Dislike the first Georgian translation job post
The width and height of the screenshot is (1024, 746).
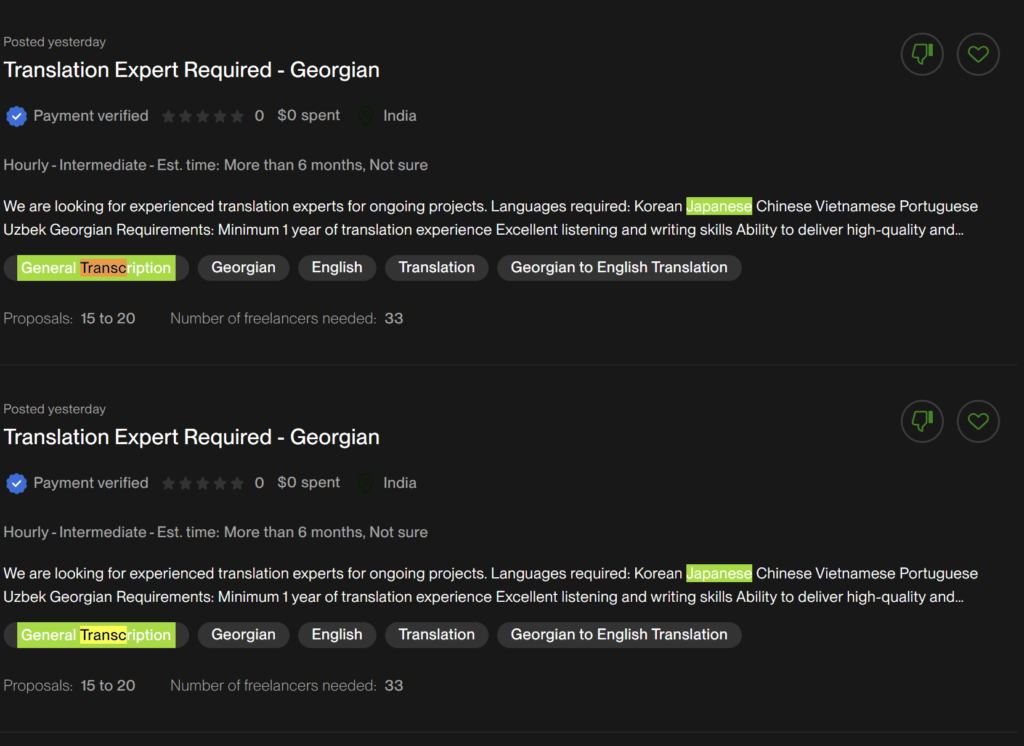coord(922,54)
